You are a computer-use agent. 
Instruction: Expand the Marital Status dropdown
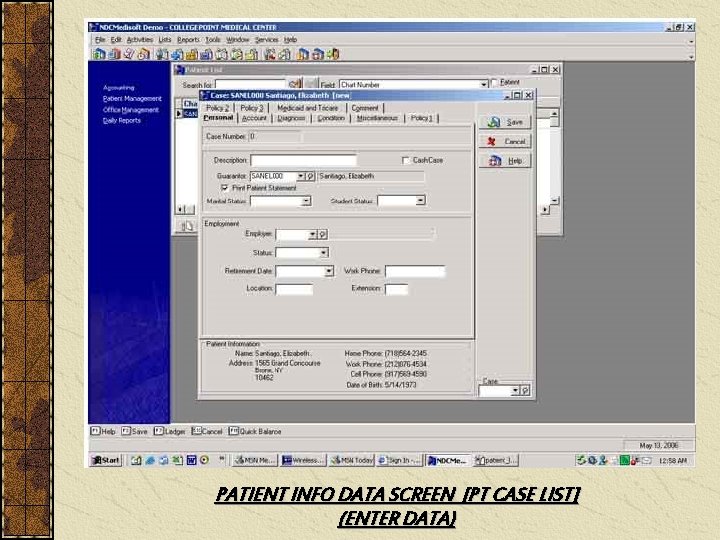306,201
